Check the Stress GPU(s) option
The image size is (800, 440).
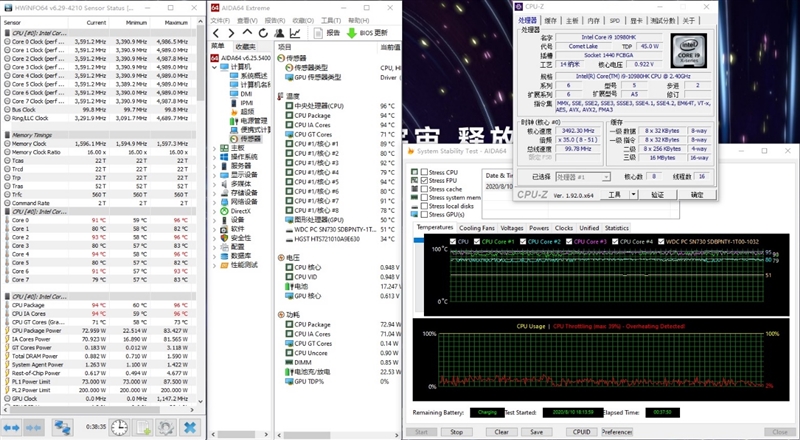click(422, 214)
